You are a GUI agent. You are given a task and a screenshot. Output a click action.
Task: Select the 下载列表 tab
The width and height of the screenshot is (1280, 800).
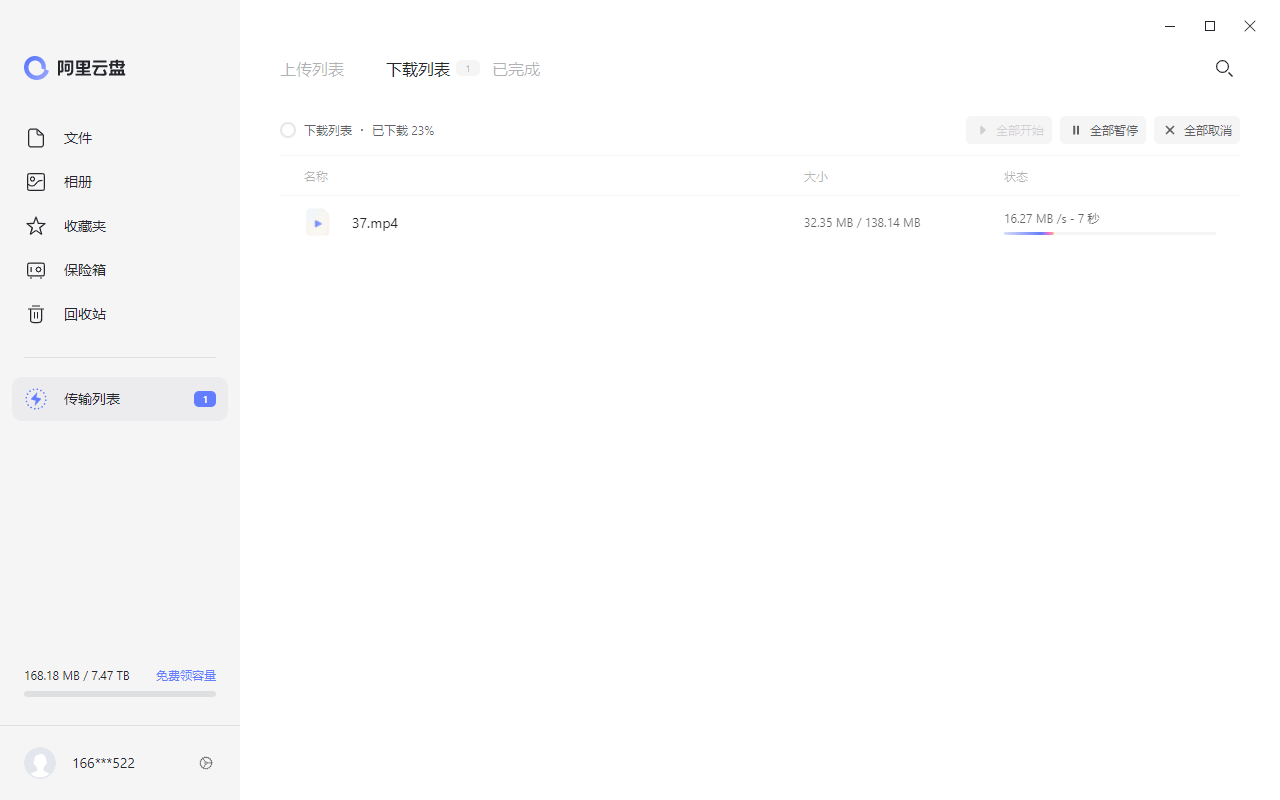click(x=418, y=69)
